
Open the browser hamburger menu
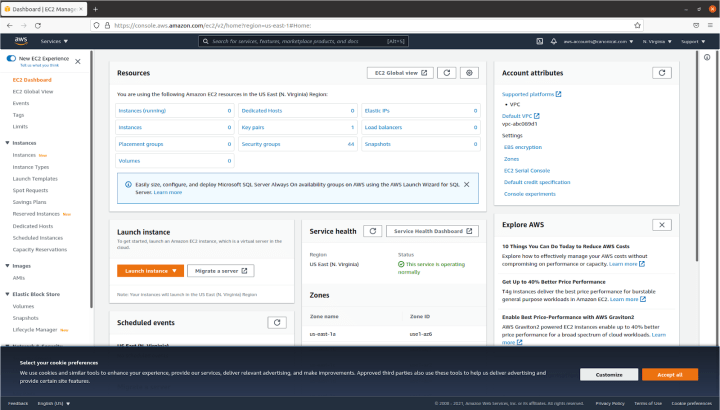click(x=710, y=26)
